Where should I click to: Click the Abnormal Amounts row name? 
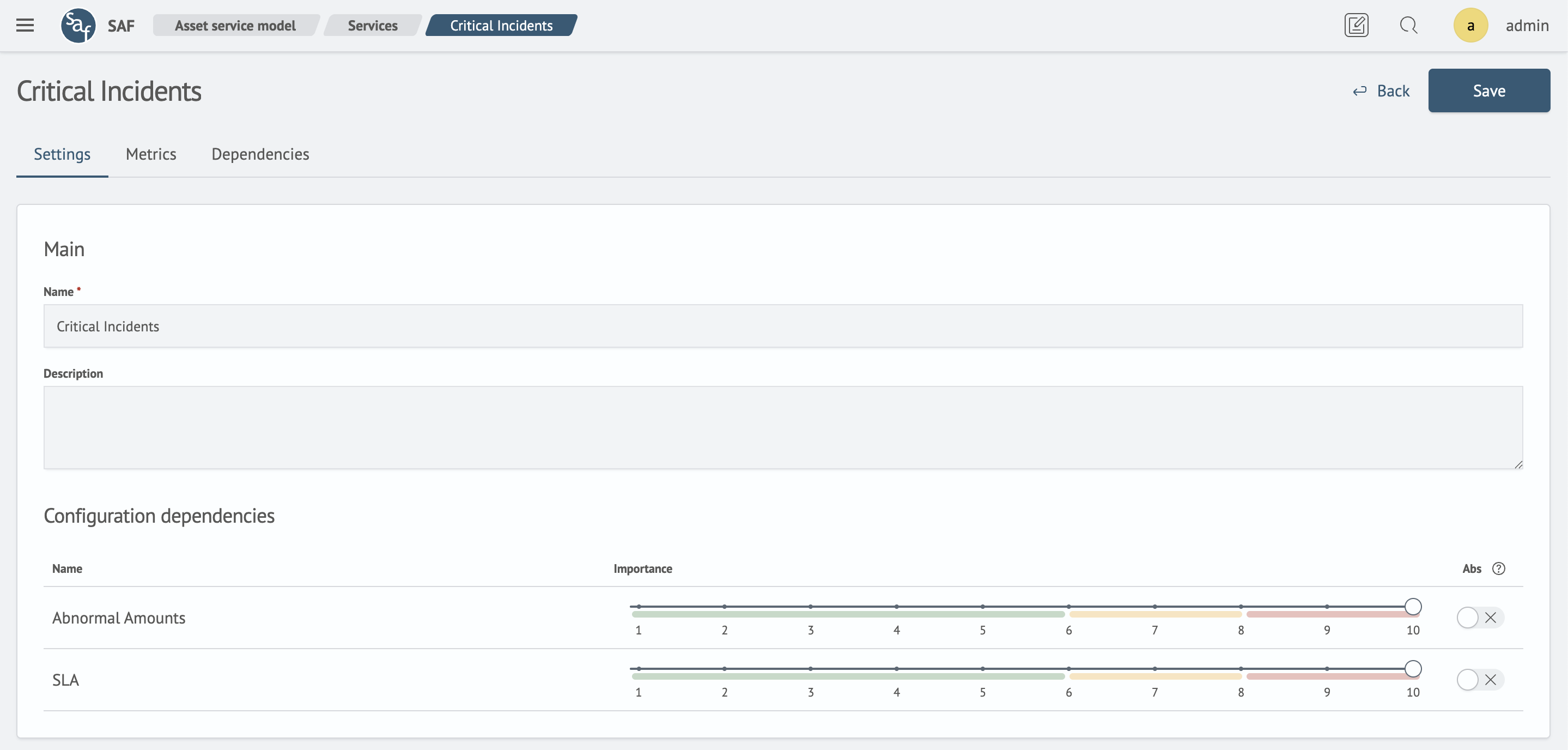[119, 618]
